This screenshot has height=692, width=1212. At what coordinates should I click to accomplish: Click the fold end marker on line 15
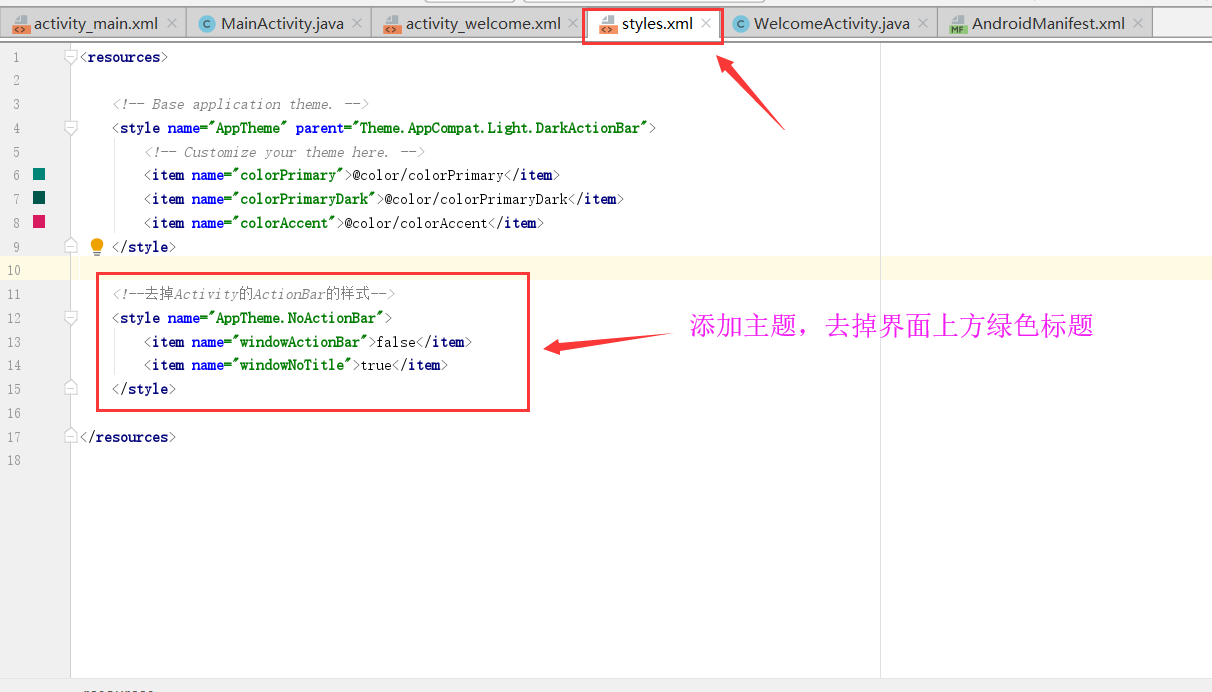(x=71, y=389)
